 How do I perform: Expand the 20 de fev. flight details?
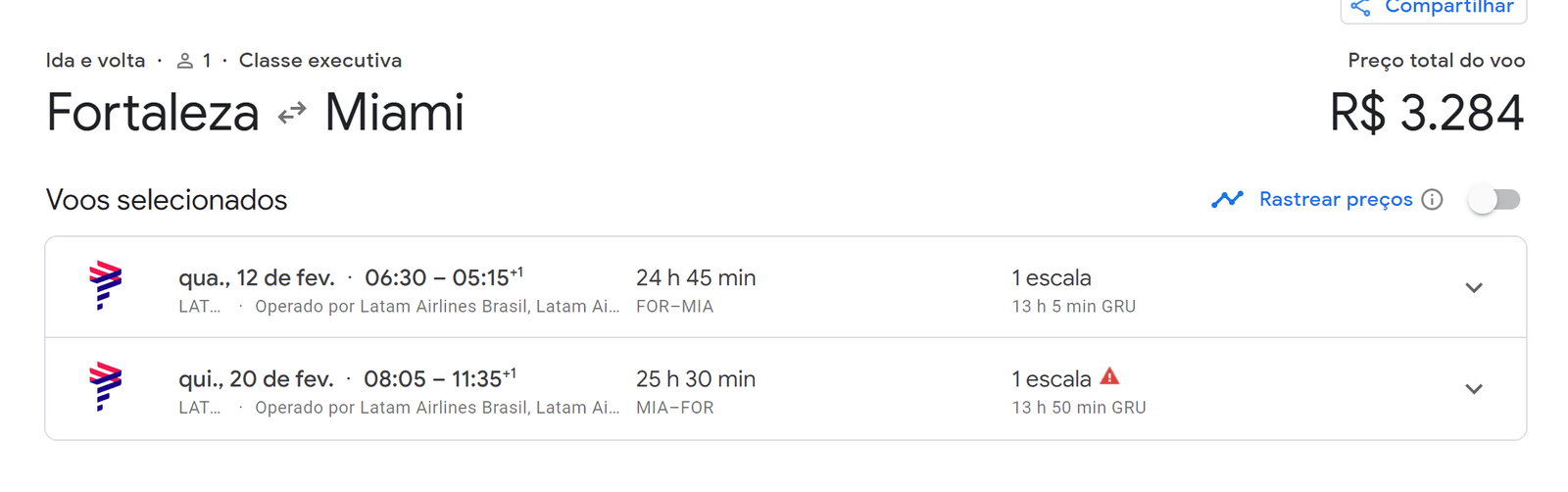1473,389
